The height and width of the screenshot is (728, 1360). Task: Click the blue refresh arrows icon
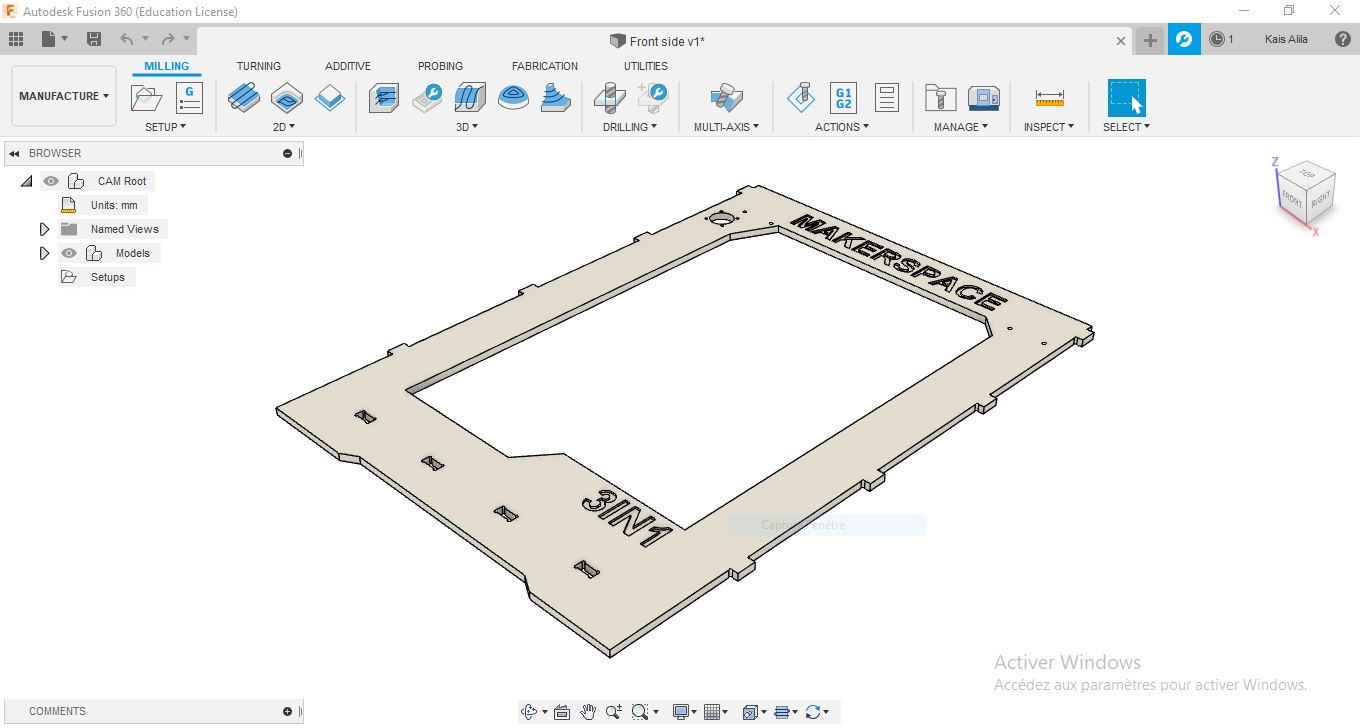(812, 712)
